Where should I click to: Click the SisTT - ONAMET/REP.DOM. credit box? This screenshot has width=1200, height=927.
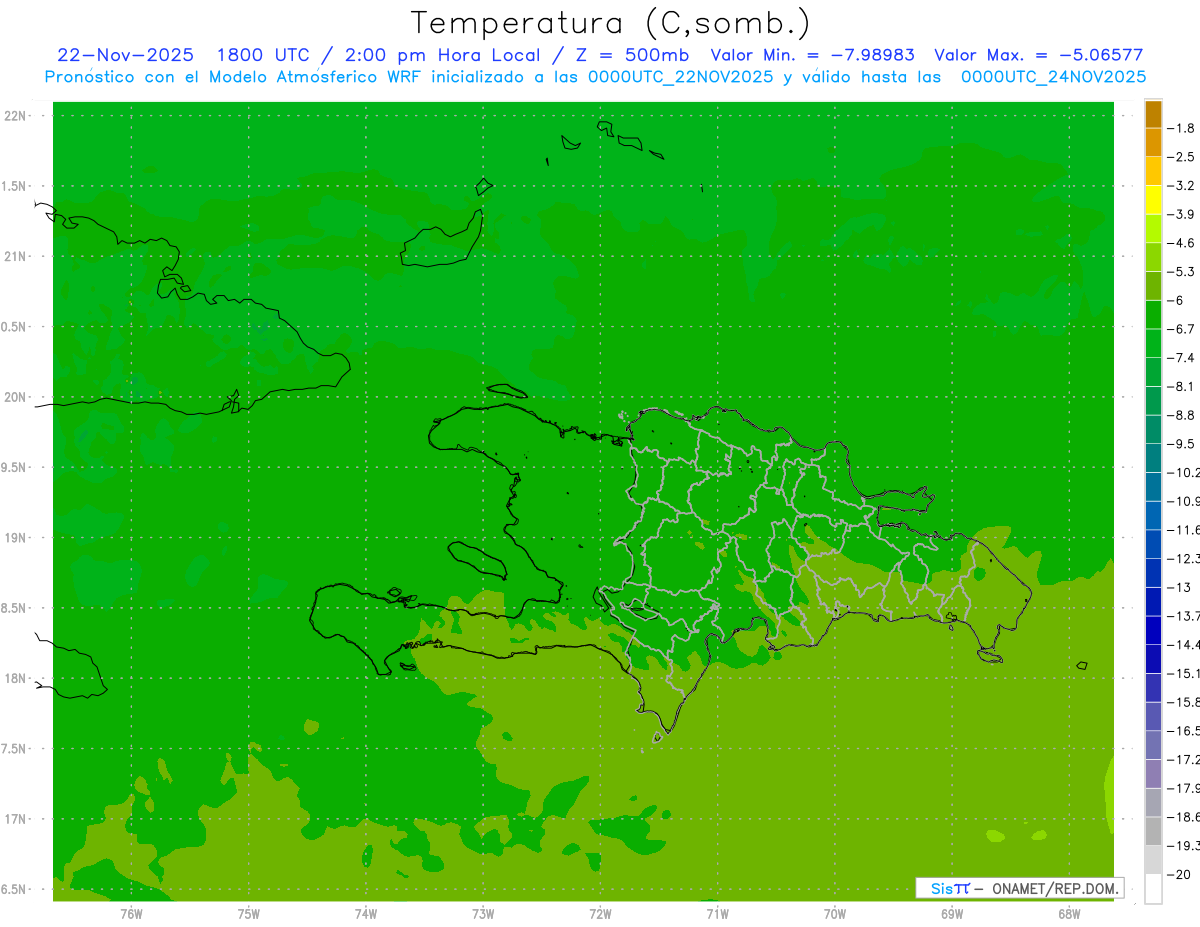pos(1019,888)
